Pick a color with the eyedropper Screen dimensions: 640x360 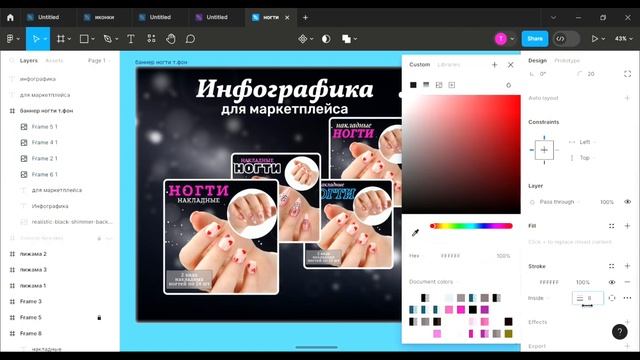click(x=415, y=233)
